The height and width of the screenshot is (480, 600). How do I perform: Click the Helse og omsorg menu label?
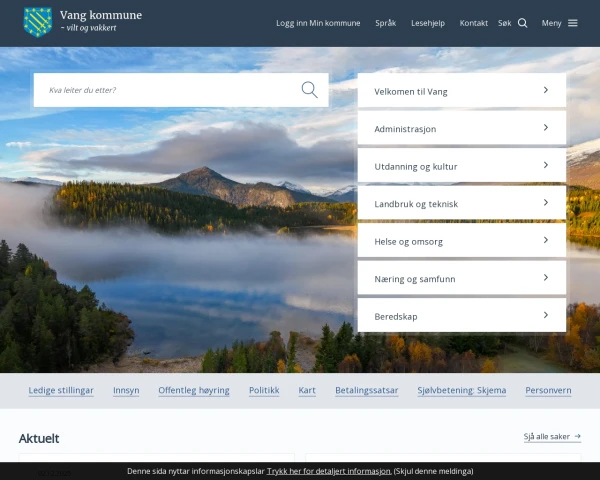coord(408,242)
